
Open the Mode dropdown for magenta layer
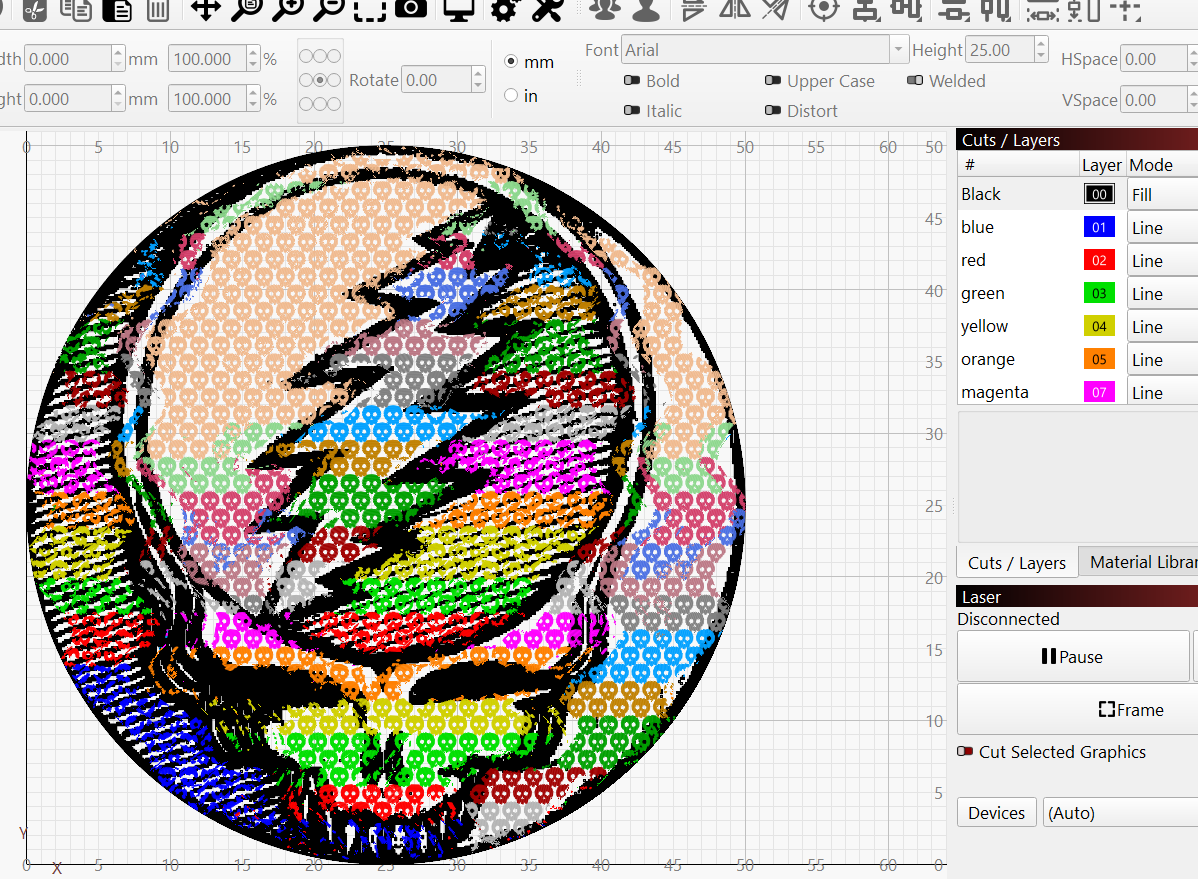[x=1163, y=392]
